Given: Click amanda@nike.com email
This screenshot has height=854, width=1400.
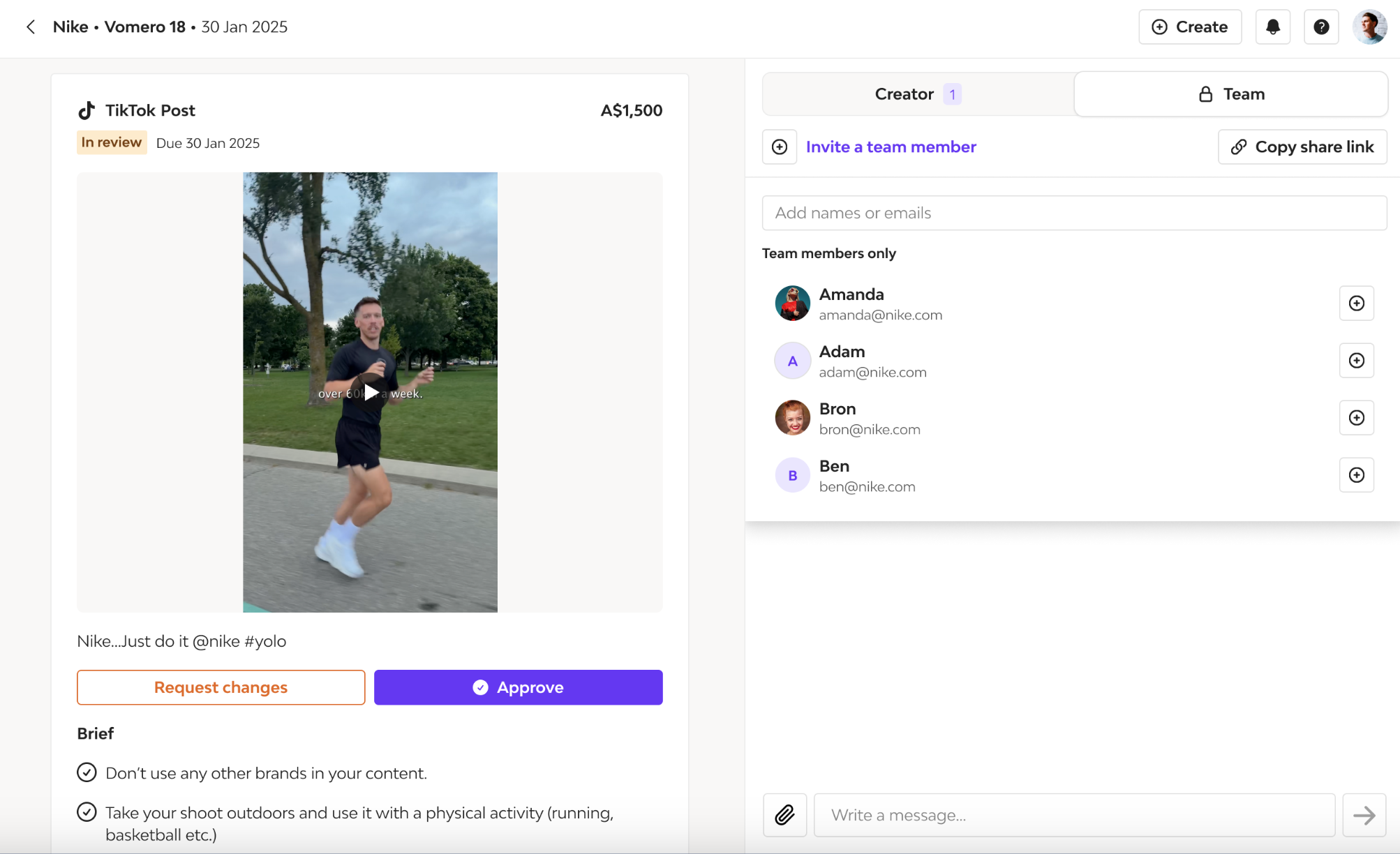Looking at the screenshot, I should tap(880, 315).
